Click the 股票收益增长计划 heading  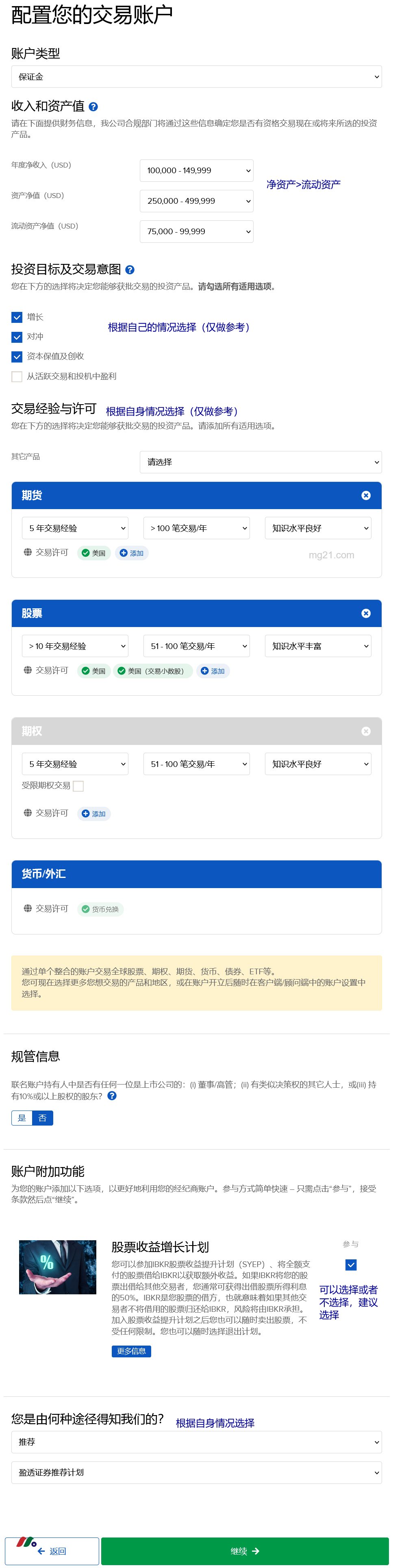[x=160, y=1247]
